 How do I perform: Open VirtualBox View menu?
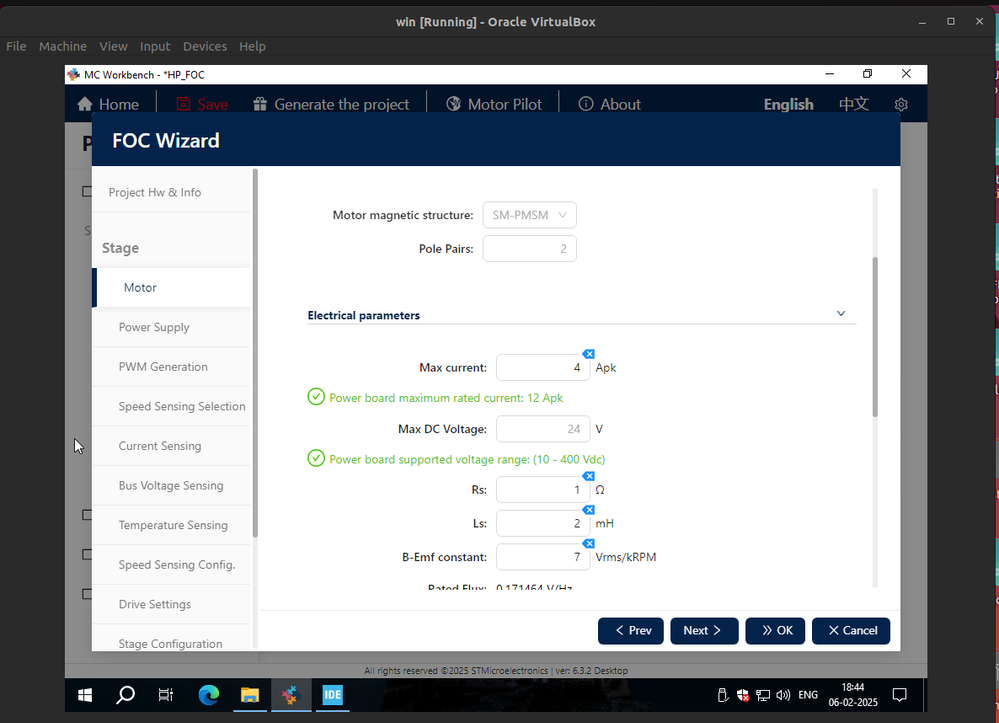click(113, 47)
